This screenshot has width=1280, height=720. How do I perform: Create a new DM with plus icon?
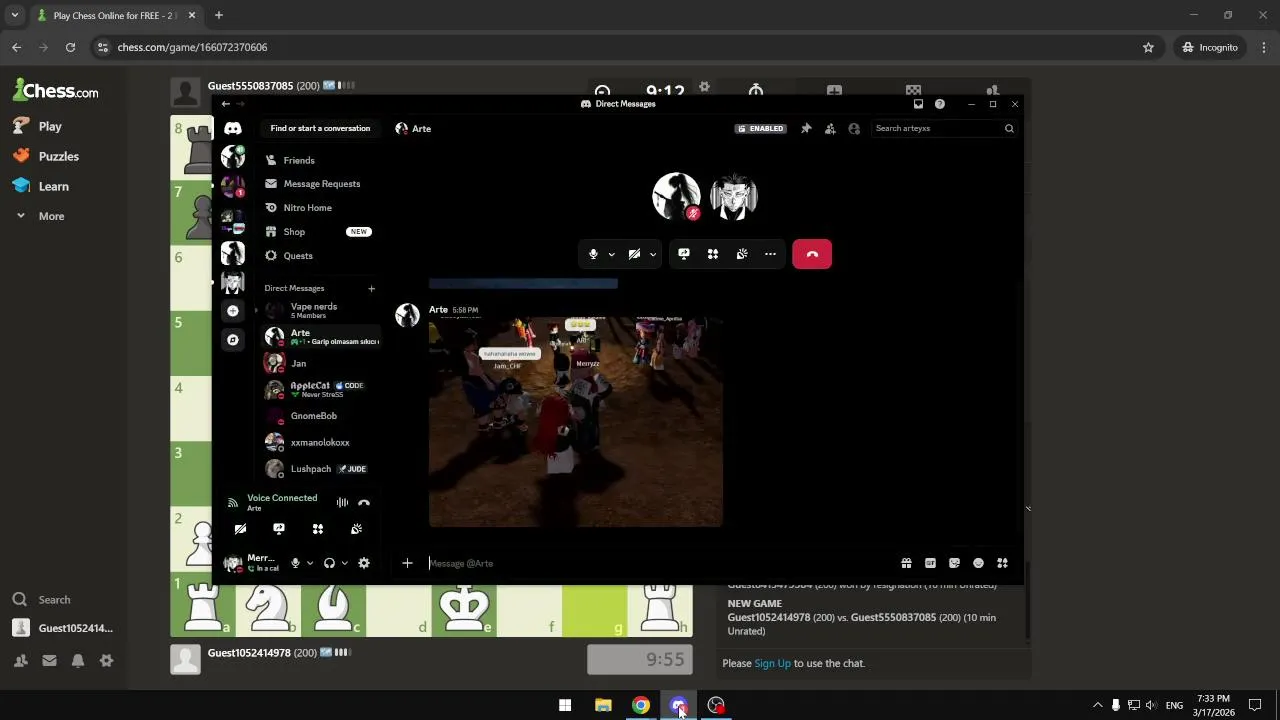371,289
